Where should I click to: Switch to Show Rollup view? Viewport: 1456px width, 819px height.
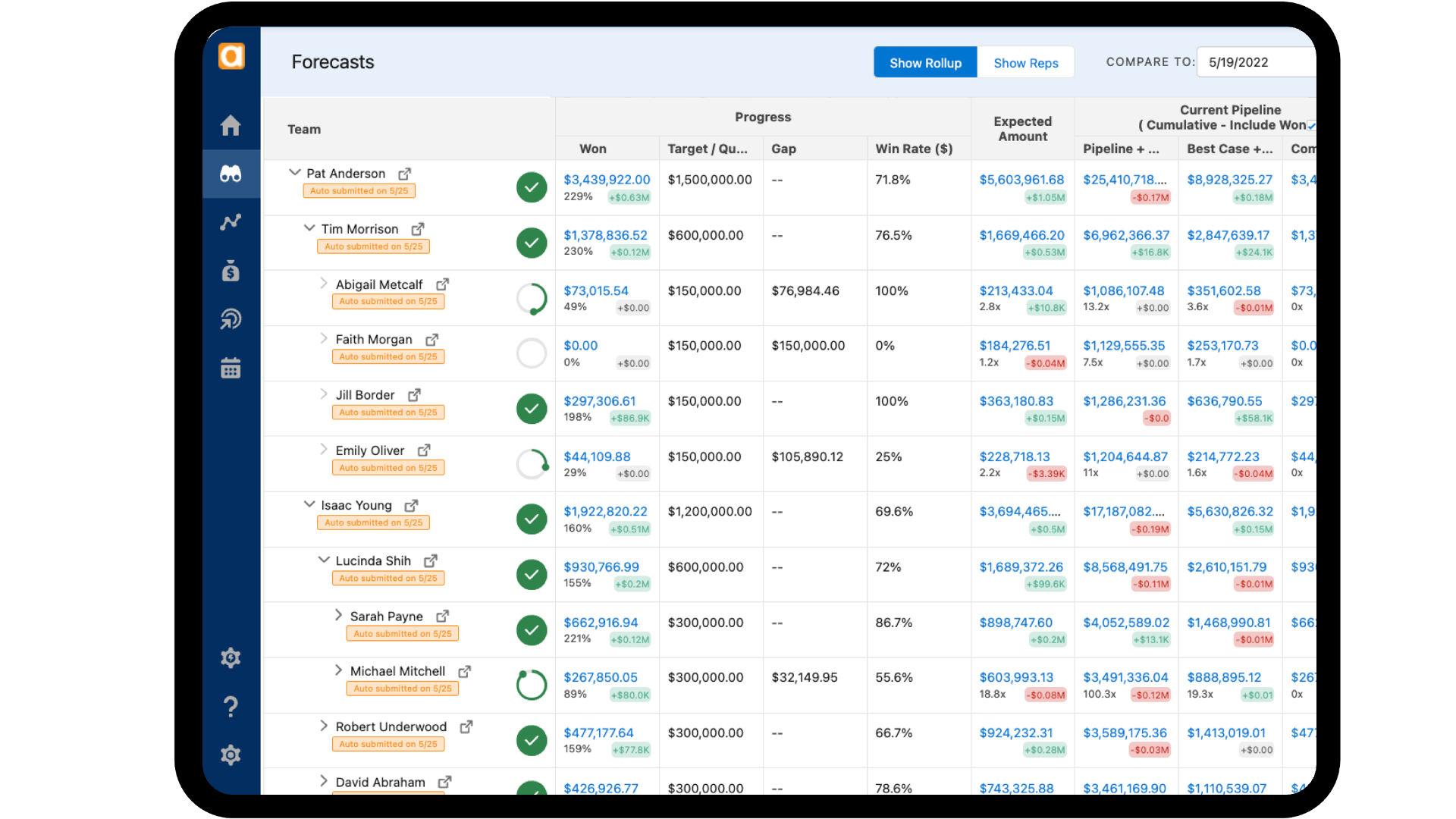925,63
